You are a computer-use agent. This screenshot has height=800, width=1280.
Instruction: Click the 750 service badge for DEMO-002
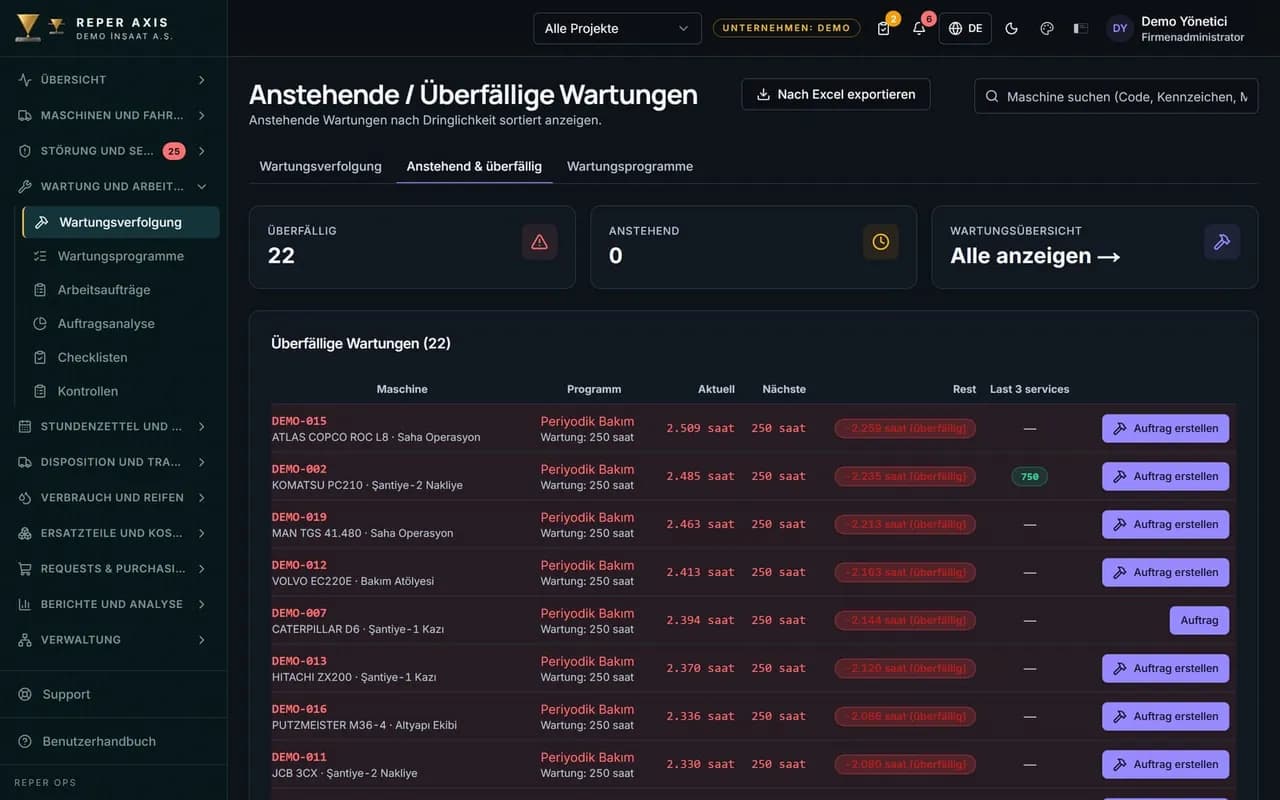pyautogui.click(x=1030, y=477)
